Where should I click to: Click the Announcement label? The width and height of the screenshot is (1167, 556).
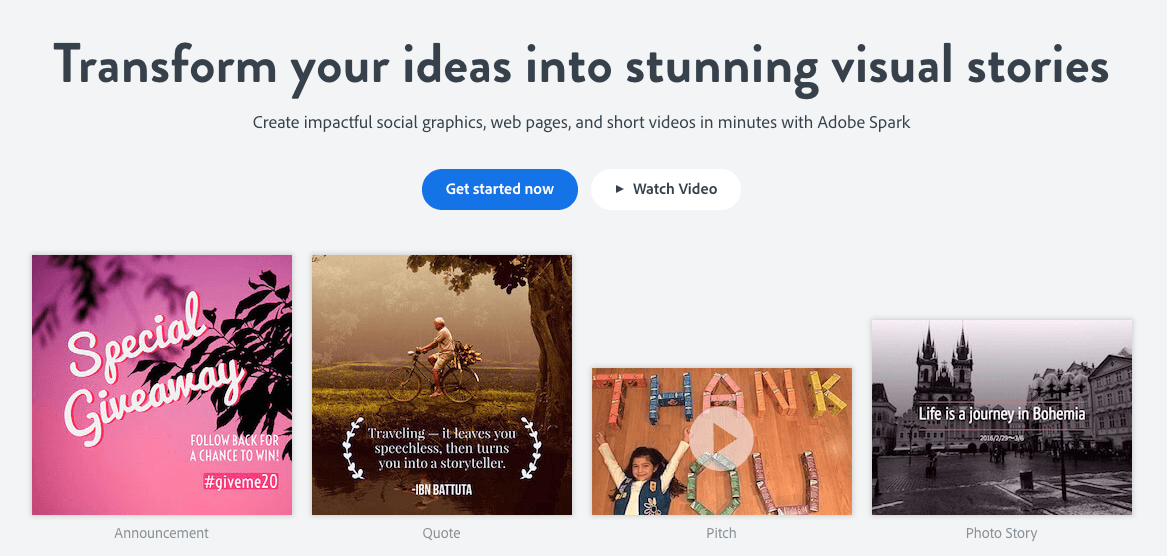click(162, 533)
